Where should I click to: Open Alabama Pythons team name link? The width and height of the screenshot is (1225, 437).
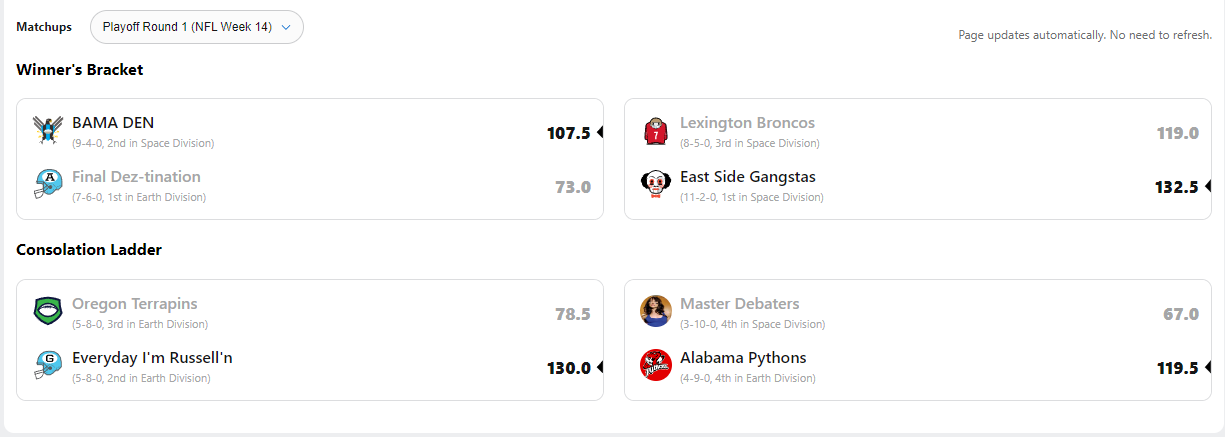743,358
